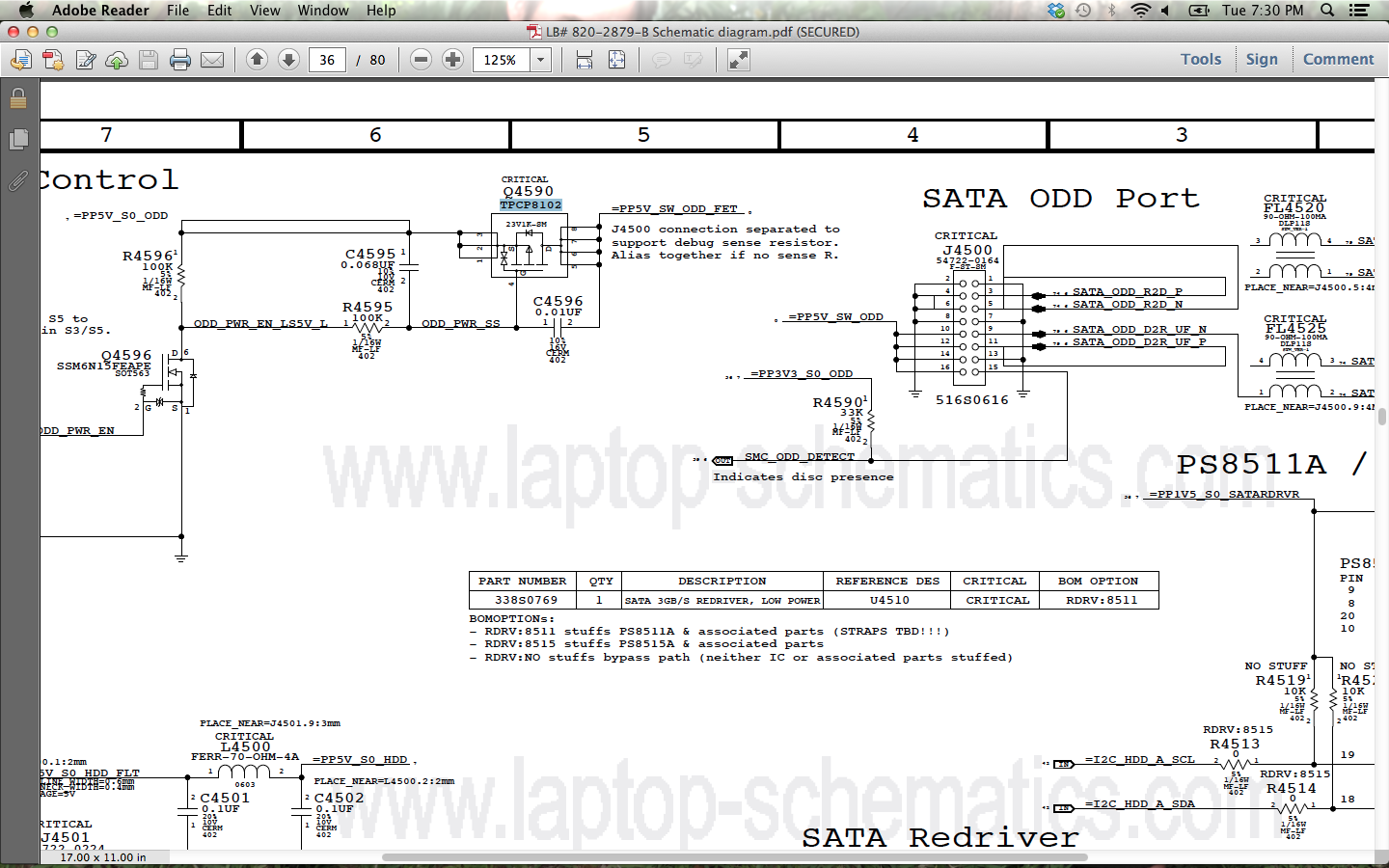Click the PS8511A heading text
This screenshot has width=1389, height=868.
[x=1251, y=465]
